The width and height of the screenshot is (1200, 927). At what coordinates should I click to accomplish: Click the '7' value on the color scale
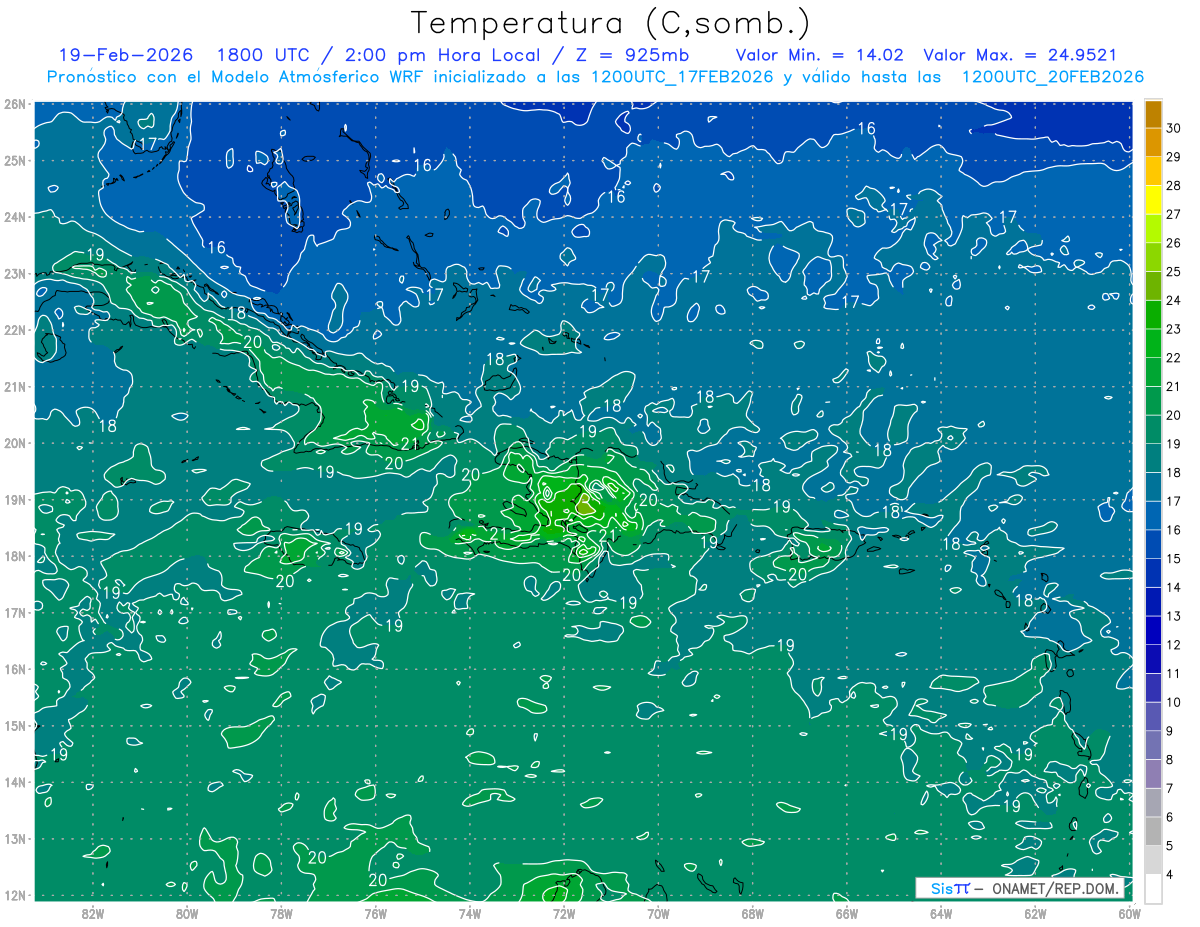click(x=1171, y=789)
